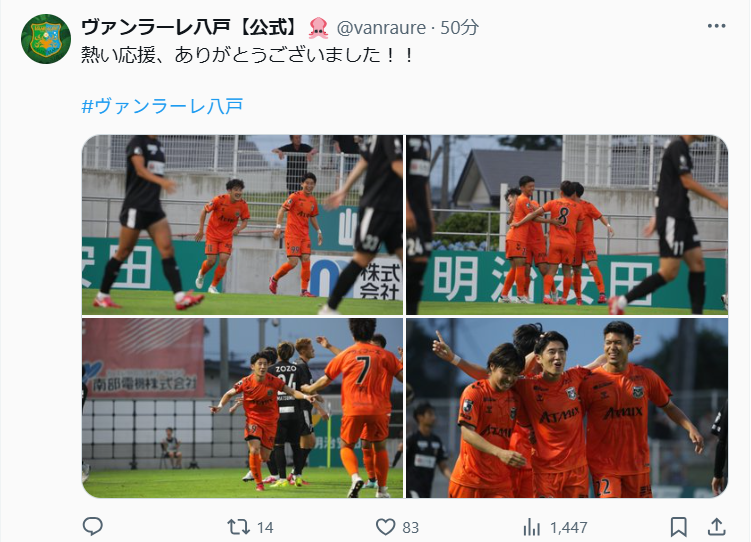
Task: Click the repost arrows icon
Action: 238,527
